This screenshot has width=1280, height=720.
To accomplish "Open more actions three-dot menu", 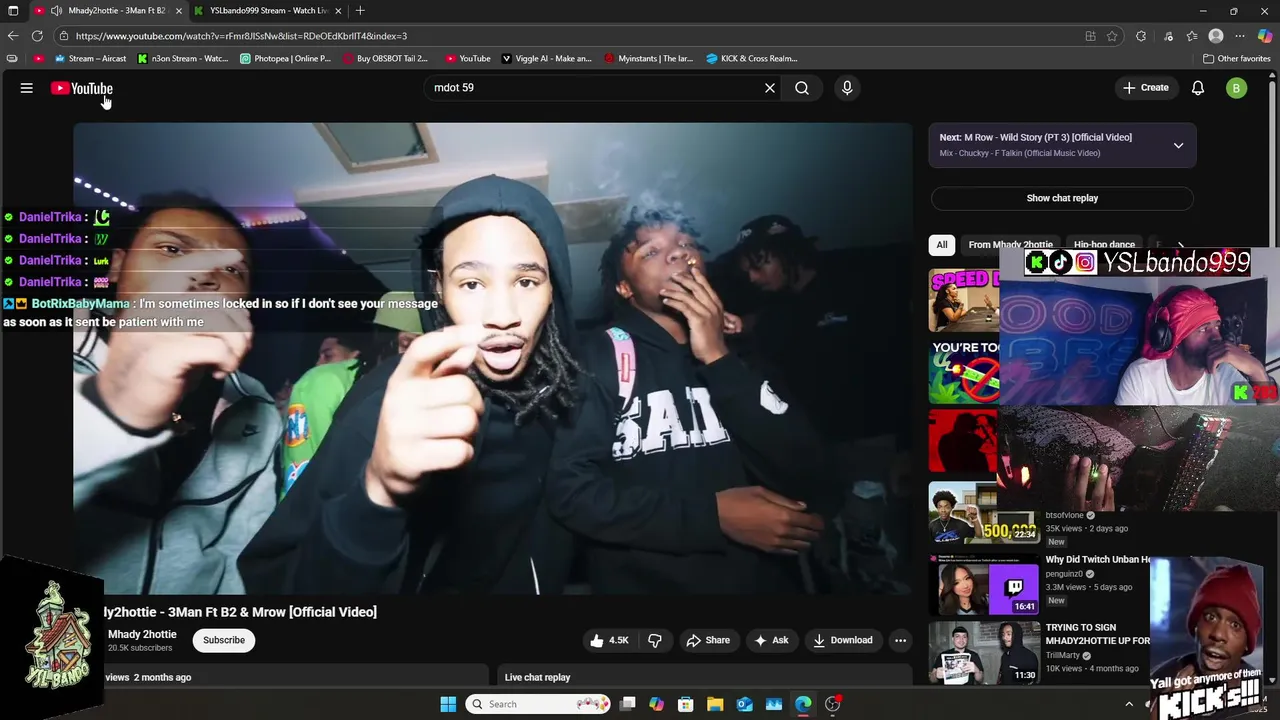I will tap(900, 640).
